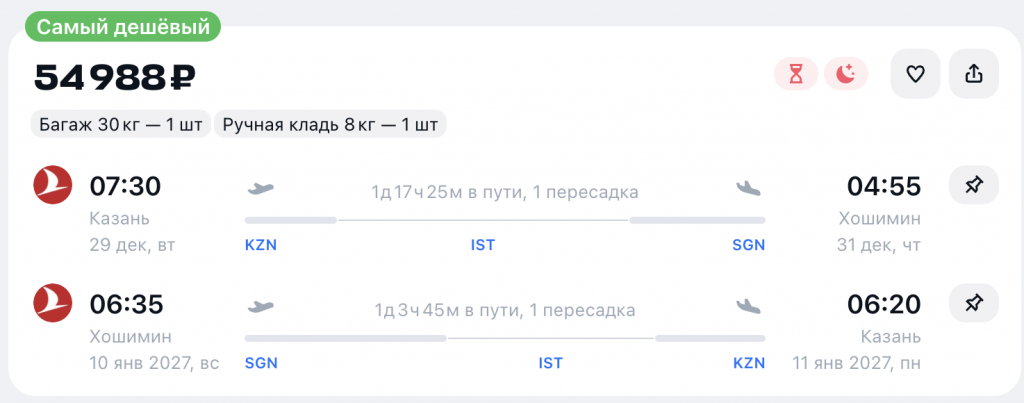Image resolution: width=1024 pixels, height=403 pixels.
Task: Click the return flight landing plane icon
Action: tap(749, 305)
